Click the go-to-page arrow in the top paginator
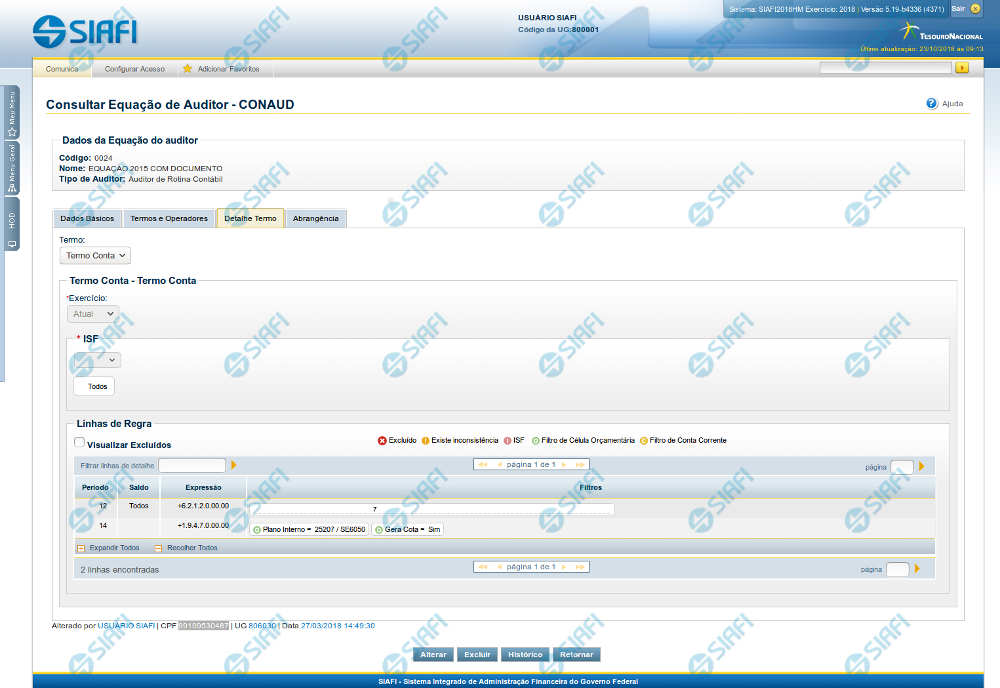The height and width of the screenshot is (688, 1000). (x=921, y=466)
